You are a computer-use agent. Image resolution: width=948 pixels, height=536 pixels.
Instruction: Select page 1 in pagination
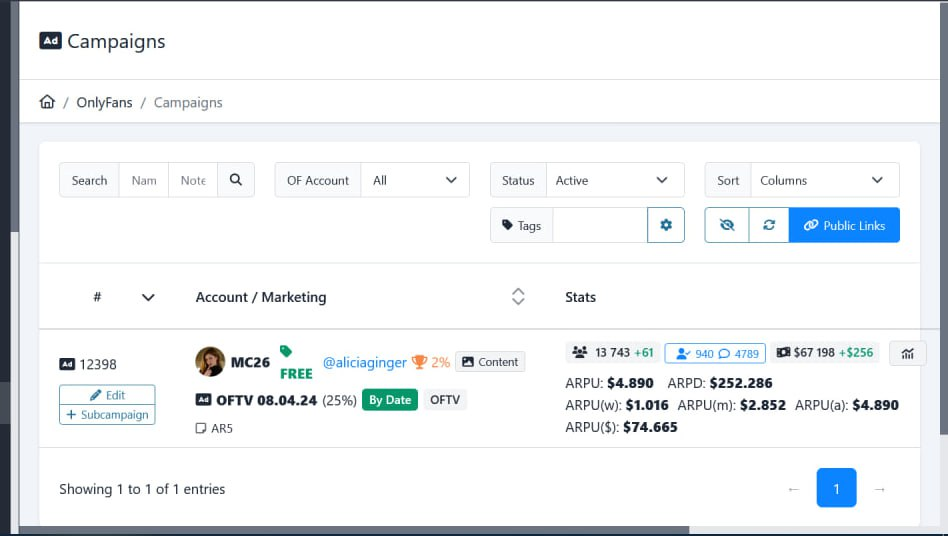pos(836,489)
